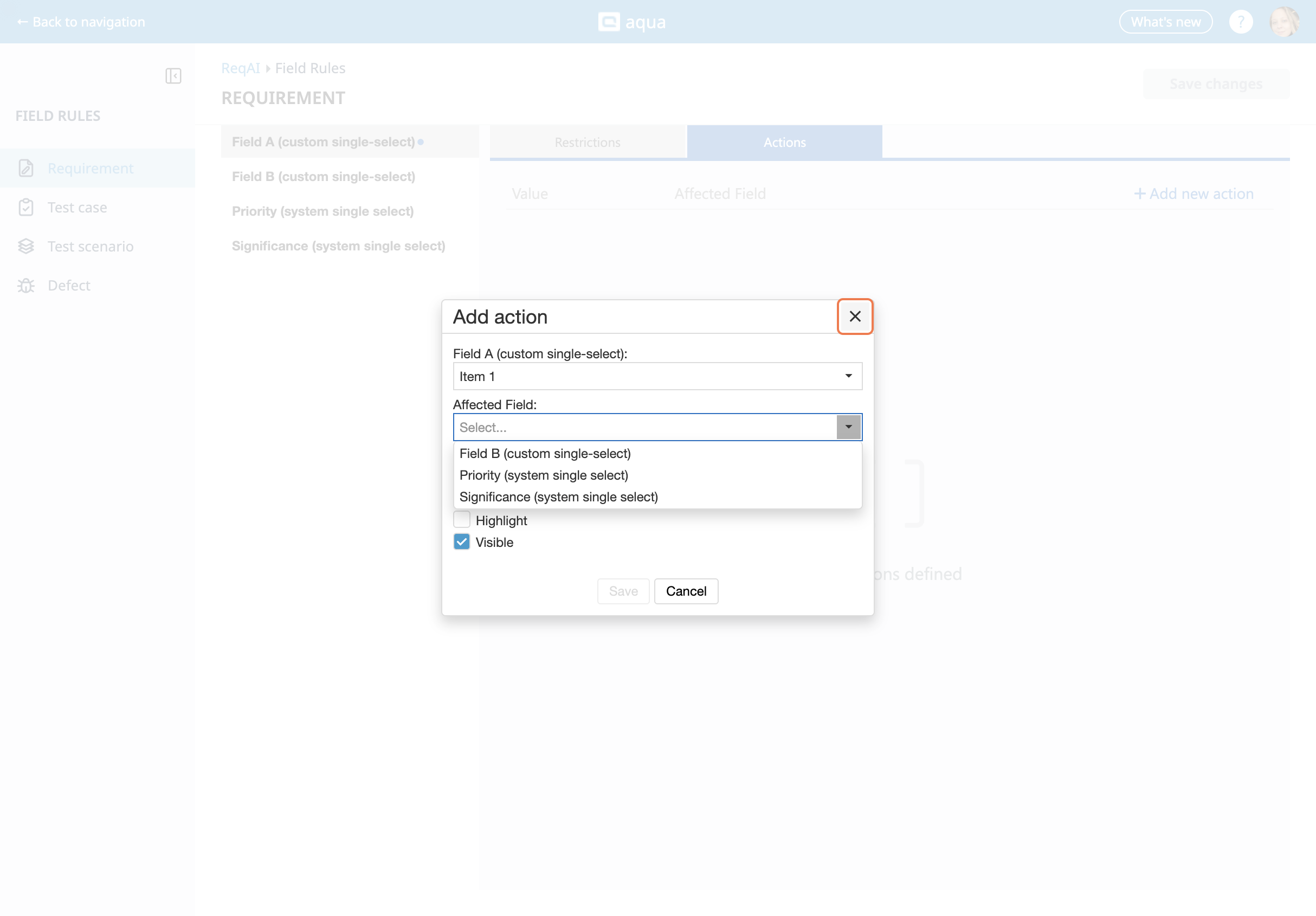Screen dimensions: 1316x916
Task: Collapse the sidebar panel icon
Action: pos(173,76)
